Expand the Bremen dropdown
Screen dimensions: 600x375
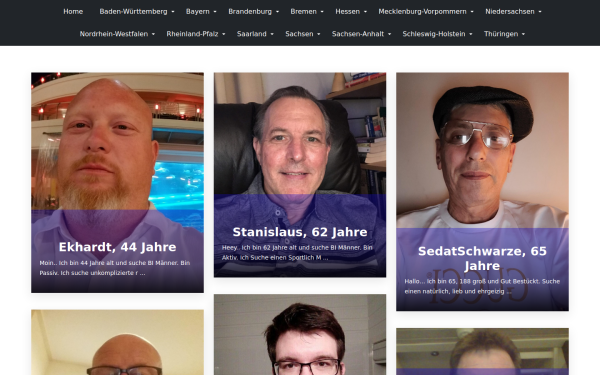[x=307, y=11]
